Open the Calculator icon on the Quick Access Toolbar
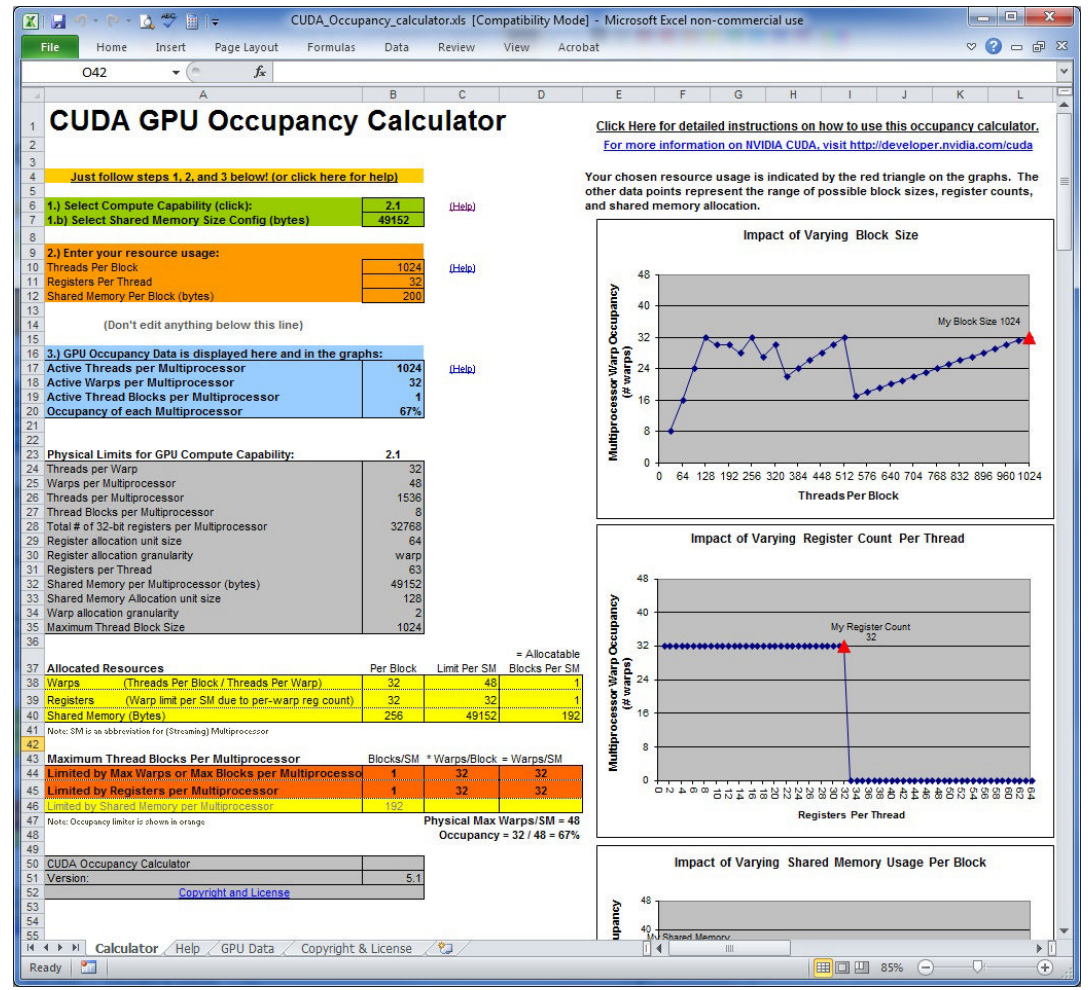Screen dimensions: 1092x990 pyautogui.click(x=192, y=22)
